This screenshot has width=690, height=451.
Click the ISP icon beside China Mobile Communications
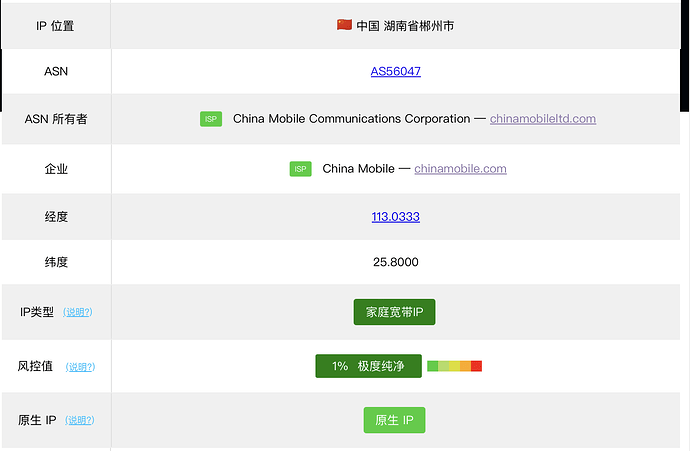[211, 119]
